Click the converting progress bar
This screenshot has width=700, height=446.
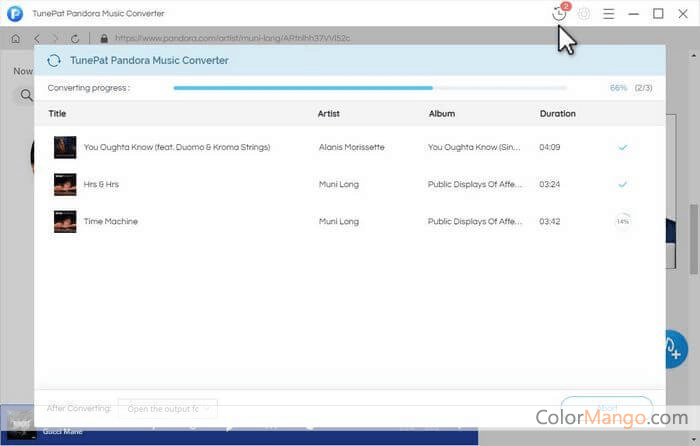click(x=370, y=88)
